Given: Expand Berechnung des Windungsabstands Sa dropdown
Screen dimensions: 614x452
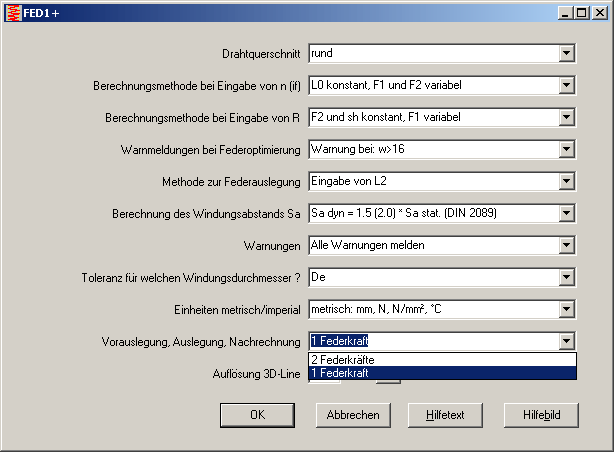Looking at the screenshot, I should click(x=566, y=214).
